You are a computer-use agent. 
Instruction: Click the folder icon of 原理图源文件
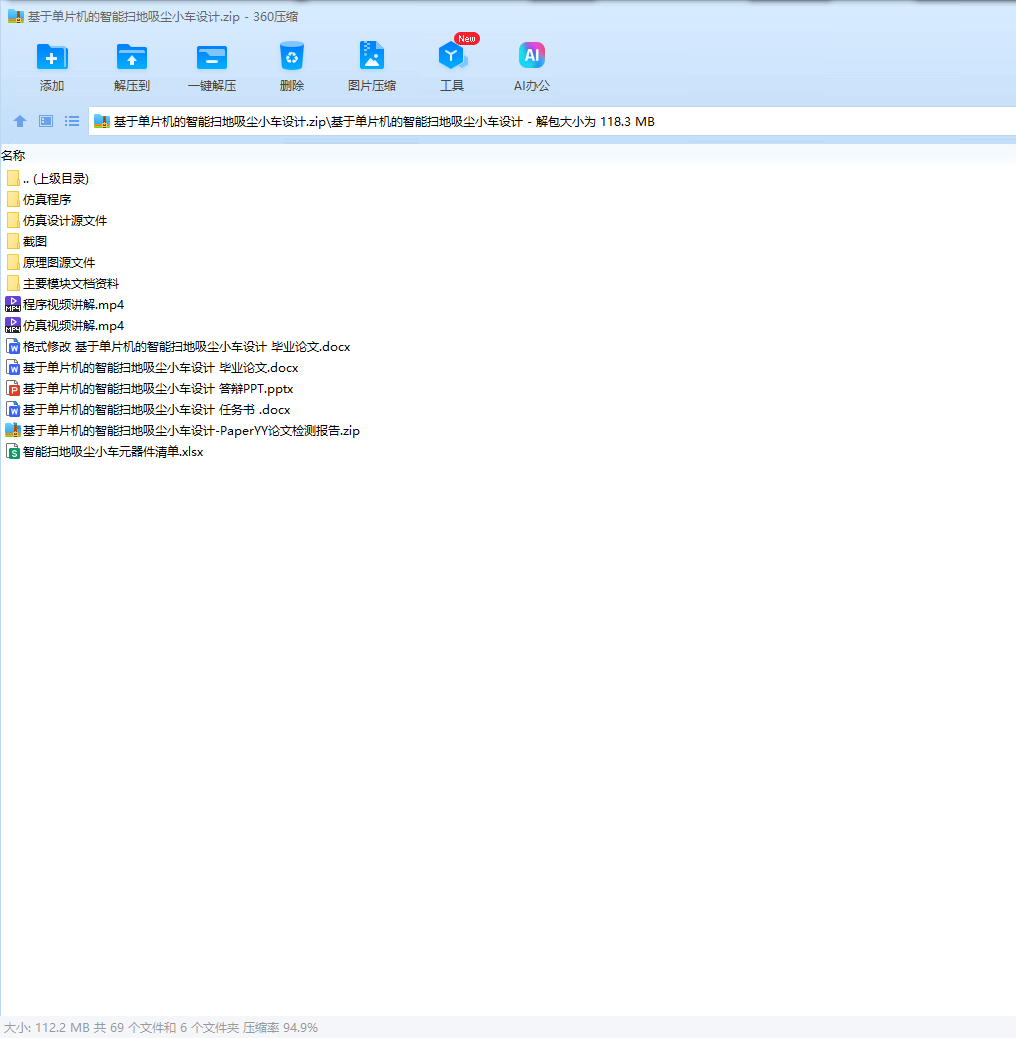point(13,262)
